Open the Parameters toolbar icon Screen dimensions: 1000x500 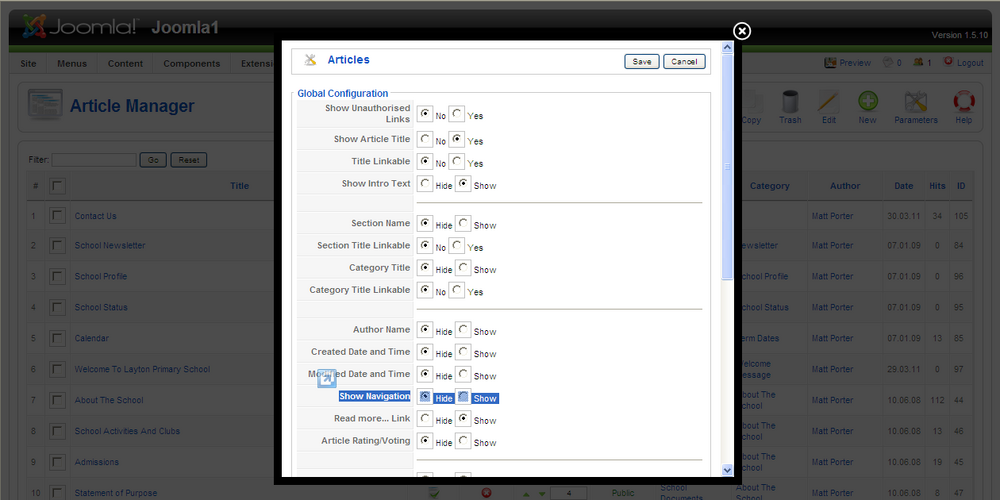[x=916, y=102]
